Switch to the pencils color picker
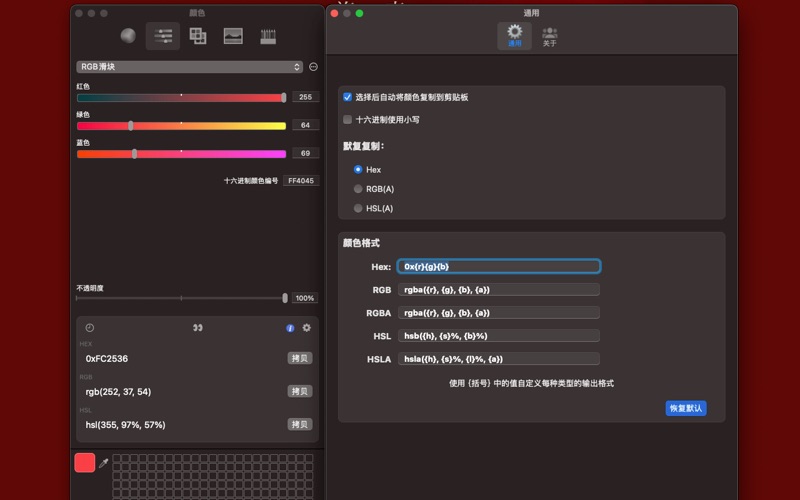 click(x=268, y=36)
